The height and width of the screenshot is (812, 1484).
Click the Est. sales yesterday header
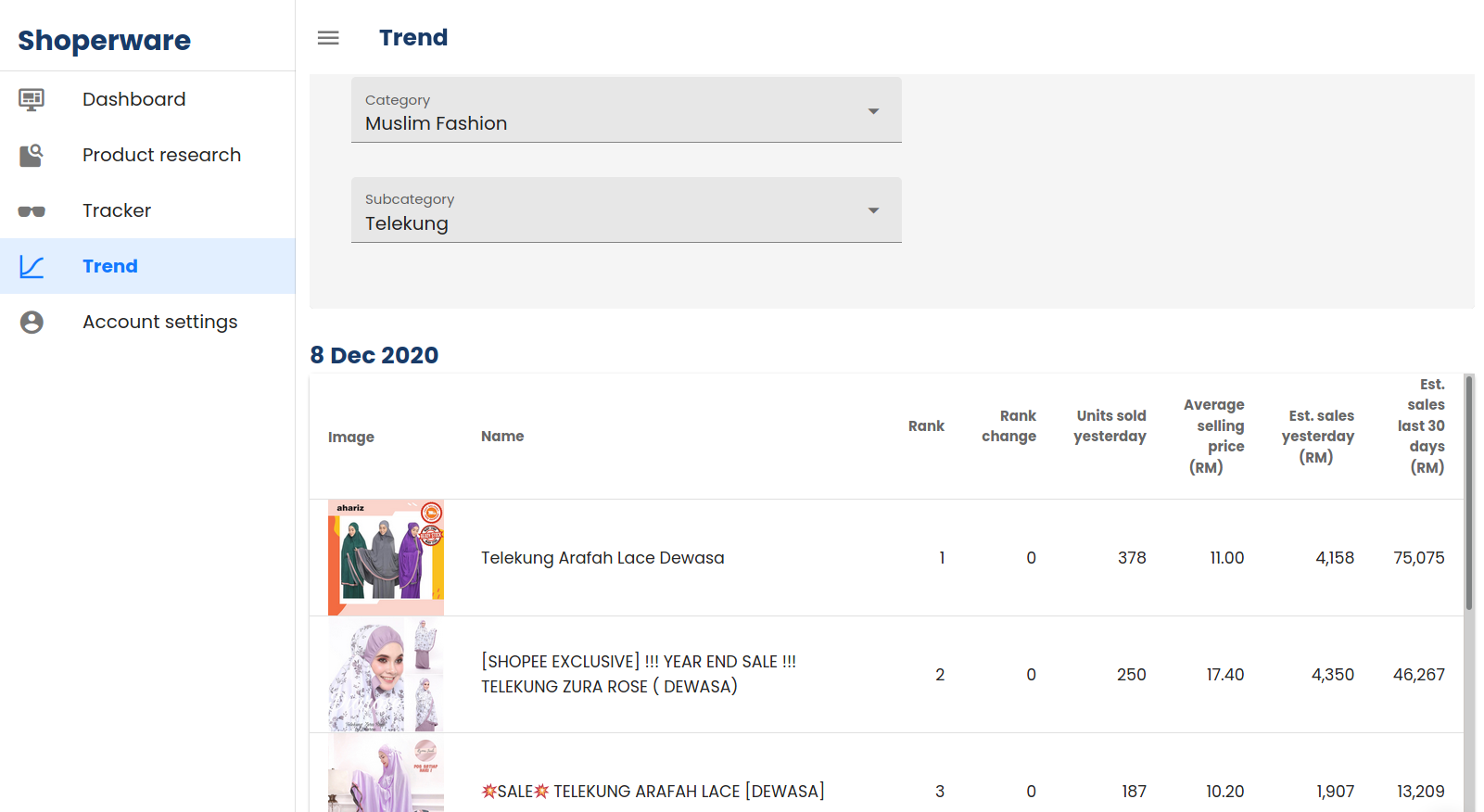1317,436
